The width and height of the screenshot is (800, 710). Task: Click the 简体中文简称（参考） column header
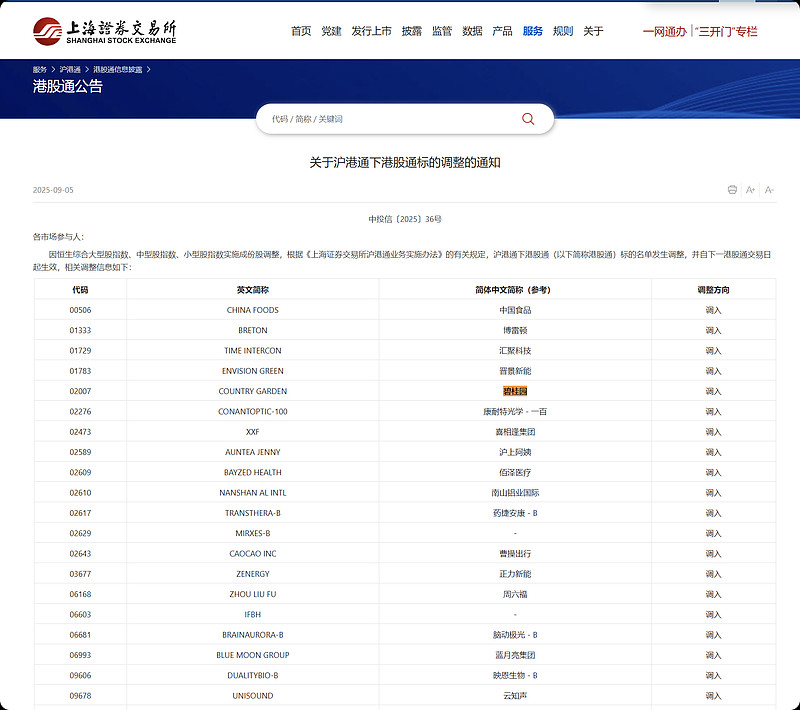pos(515,290)
